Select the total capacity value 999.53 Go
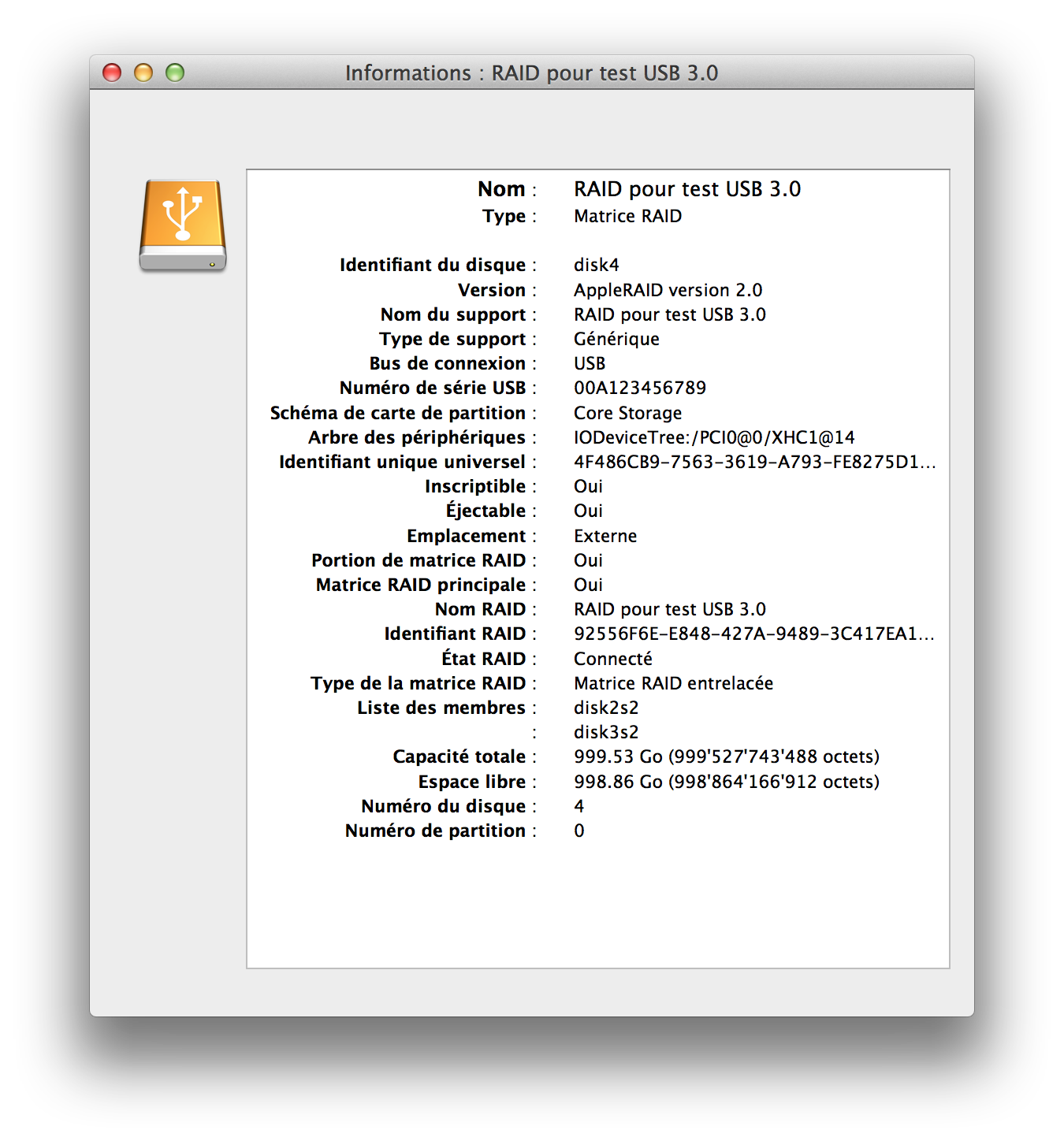 [726, 756]
